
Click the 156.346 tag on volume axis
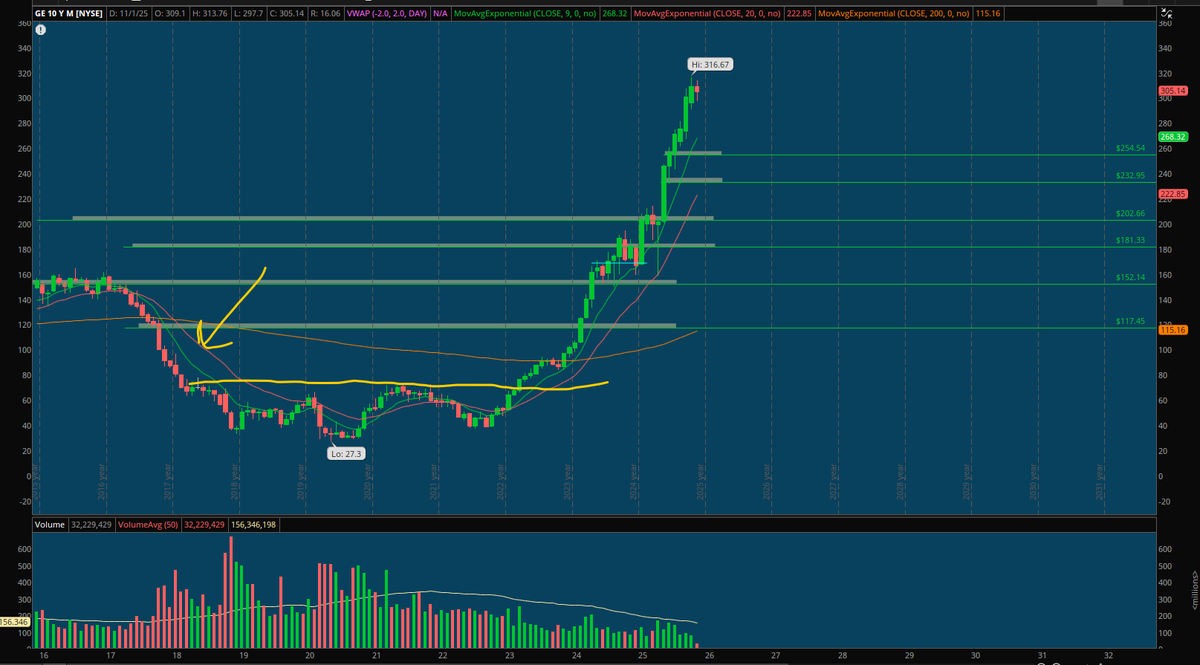pyautogui.click(x=15, y=621)
